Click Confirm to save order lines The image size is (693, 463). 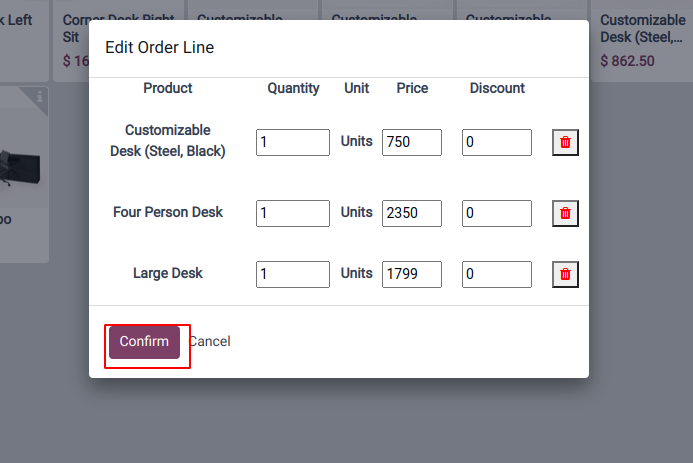[x=144, y=341]
